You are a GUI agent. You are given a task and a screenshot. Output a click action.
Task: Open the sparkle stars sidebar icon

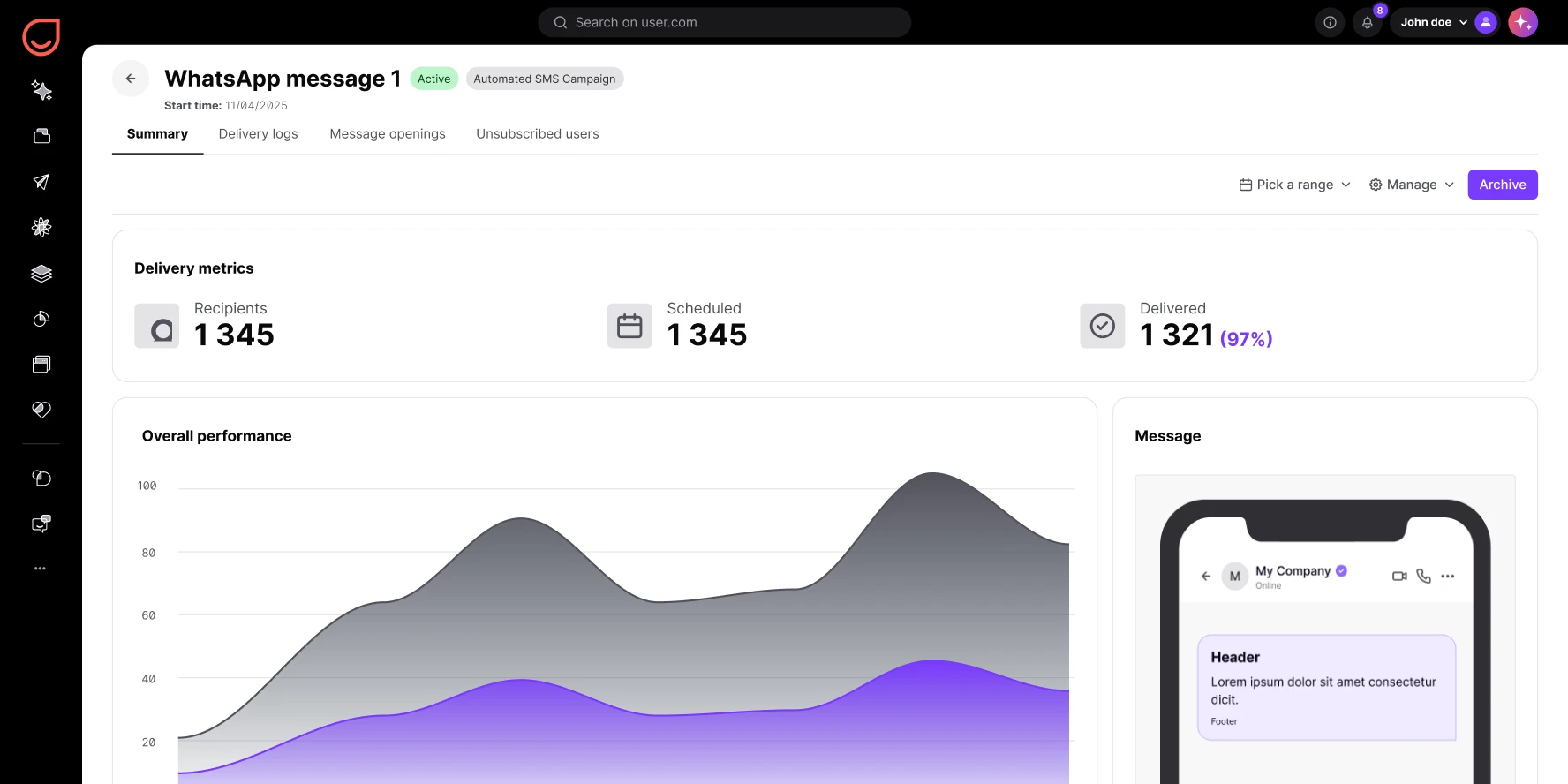tap(41, 90)
